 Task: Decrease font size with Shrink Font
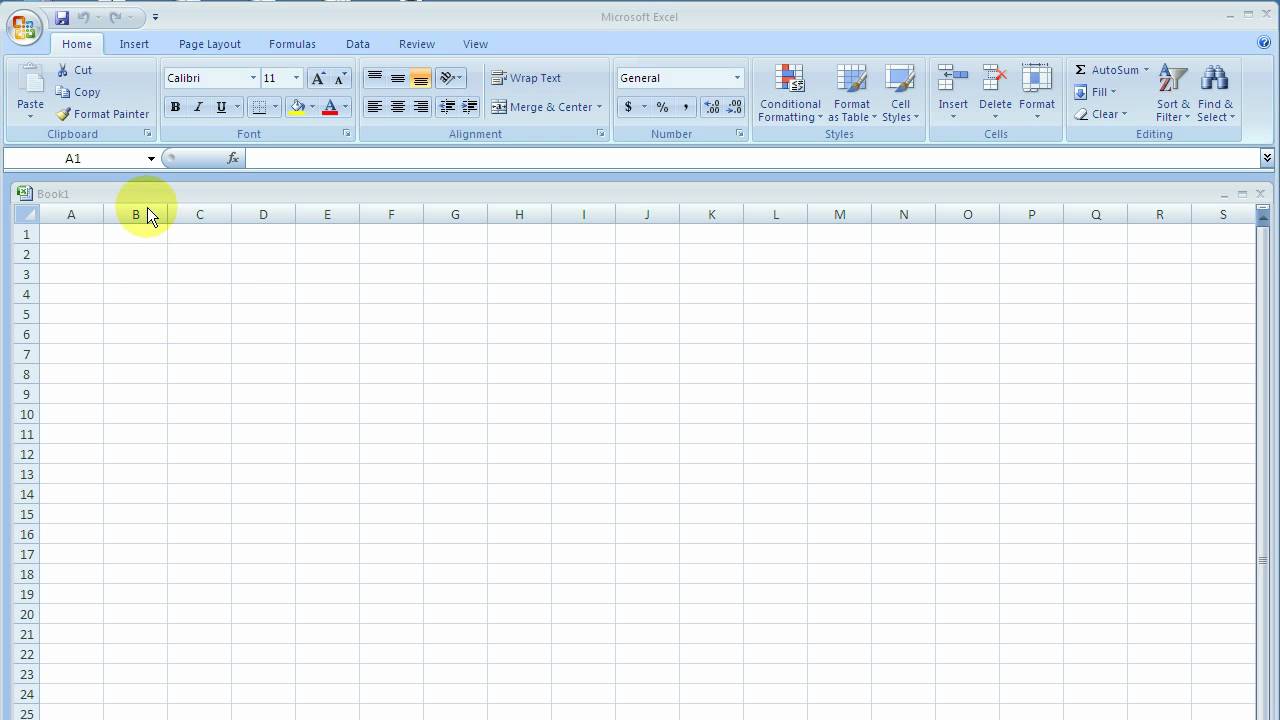(340, 78)
